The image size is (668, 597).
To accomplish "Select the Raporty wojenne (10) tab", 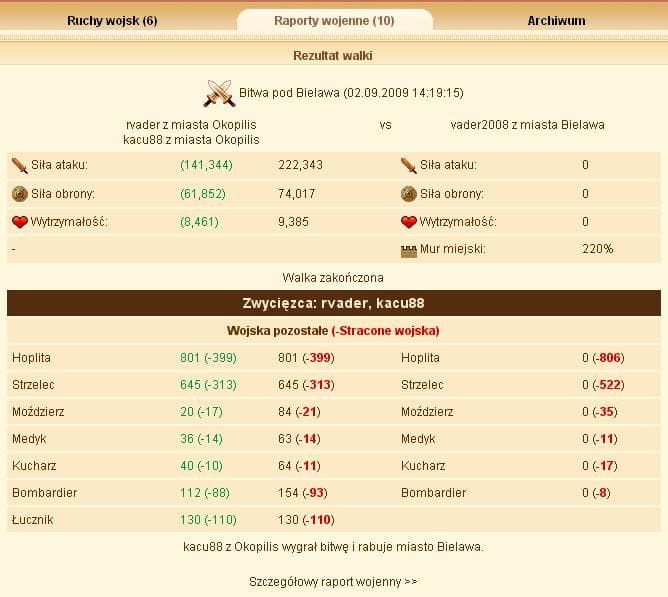I will tap(334, 20).
